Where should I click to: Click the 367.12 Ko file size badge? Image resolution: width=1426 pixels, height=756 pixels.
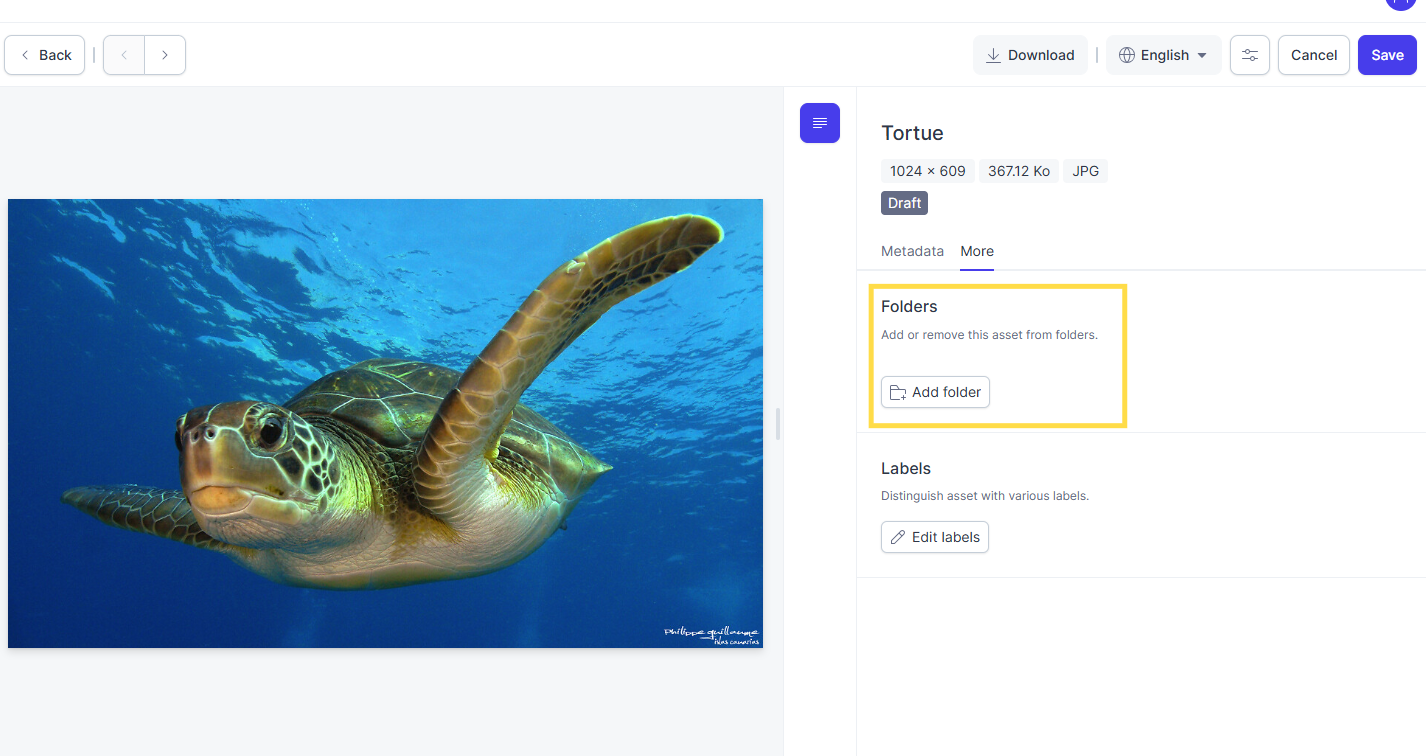click(x=1019, y=171)
